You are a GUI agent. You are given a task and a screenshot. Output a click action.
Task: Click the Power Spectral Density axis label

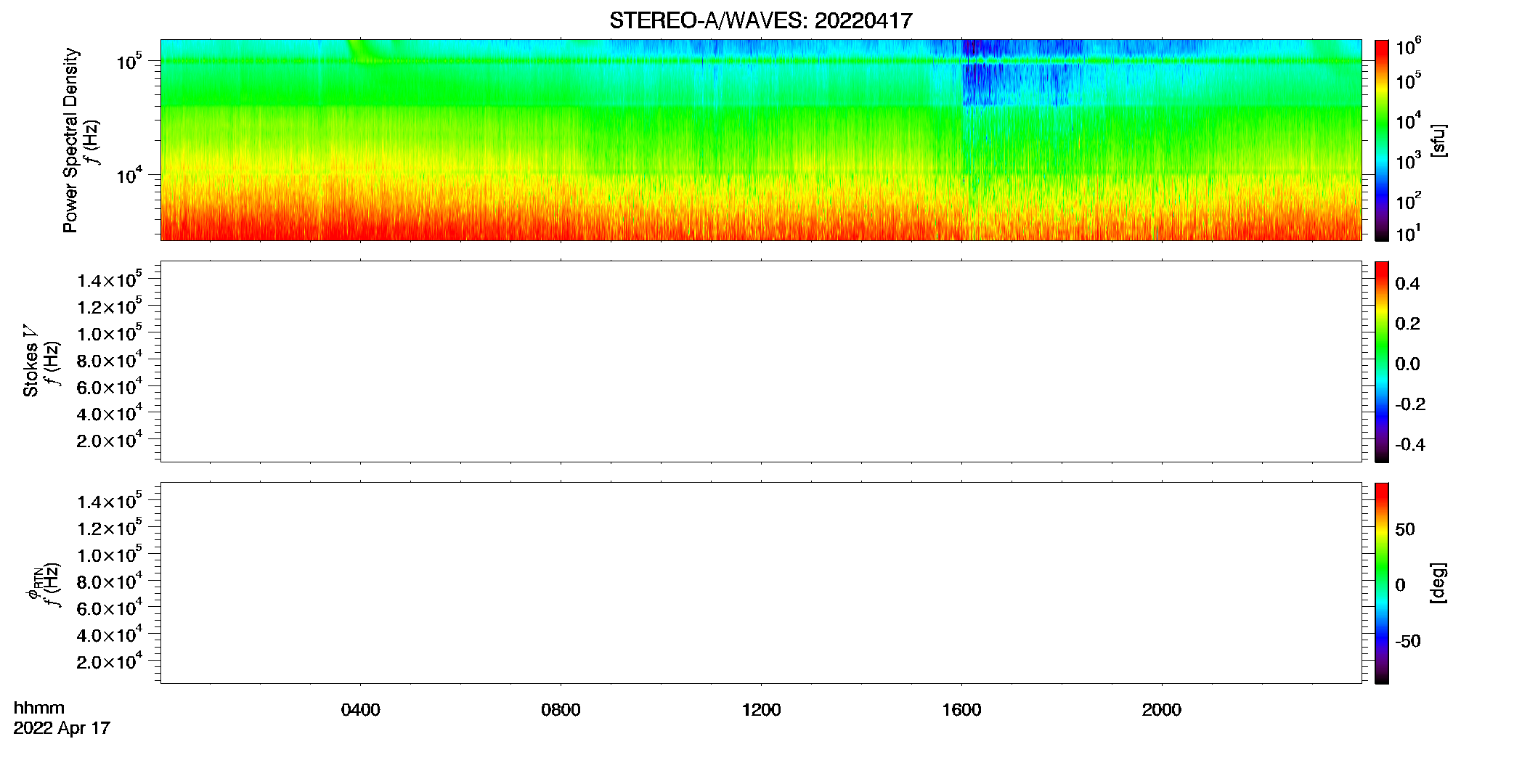click(x=70, y=140)
